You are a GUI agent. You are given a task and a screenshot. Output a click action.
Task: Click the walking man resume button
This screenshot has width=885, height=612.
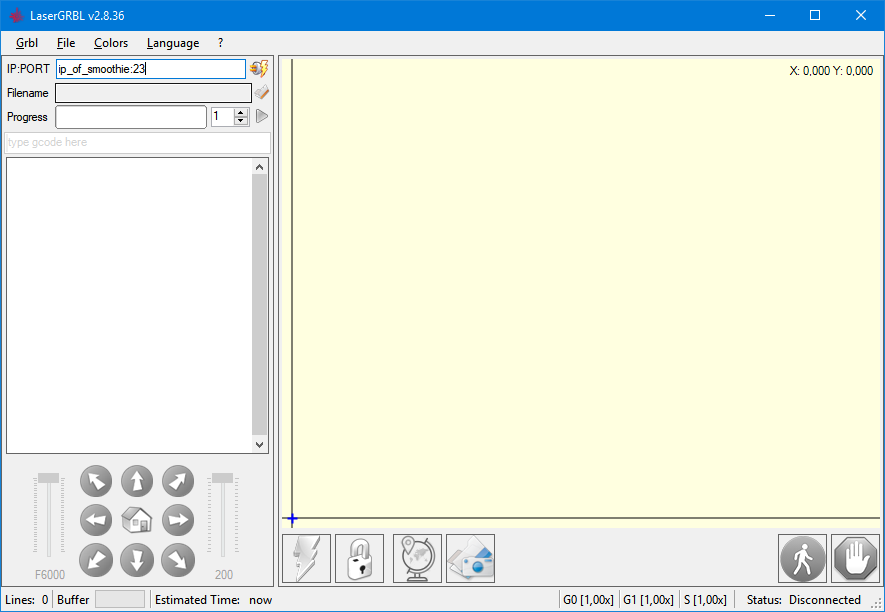pyautogui.click(x=803, y=558)
